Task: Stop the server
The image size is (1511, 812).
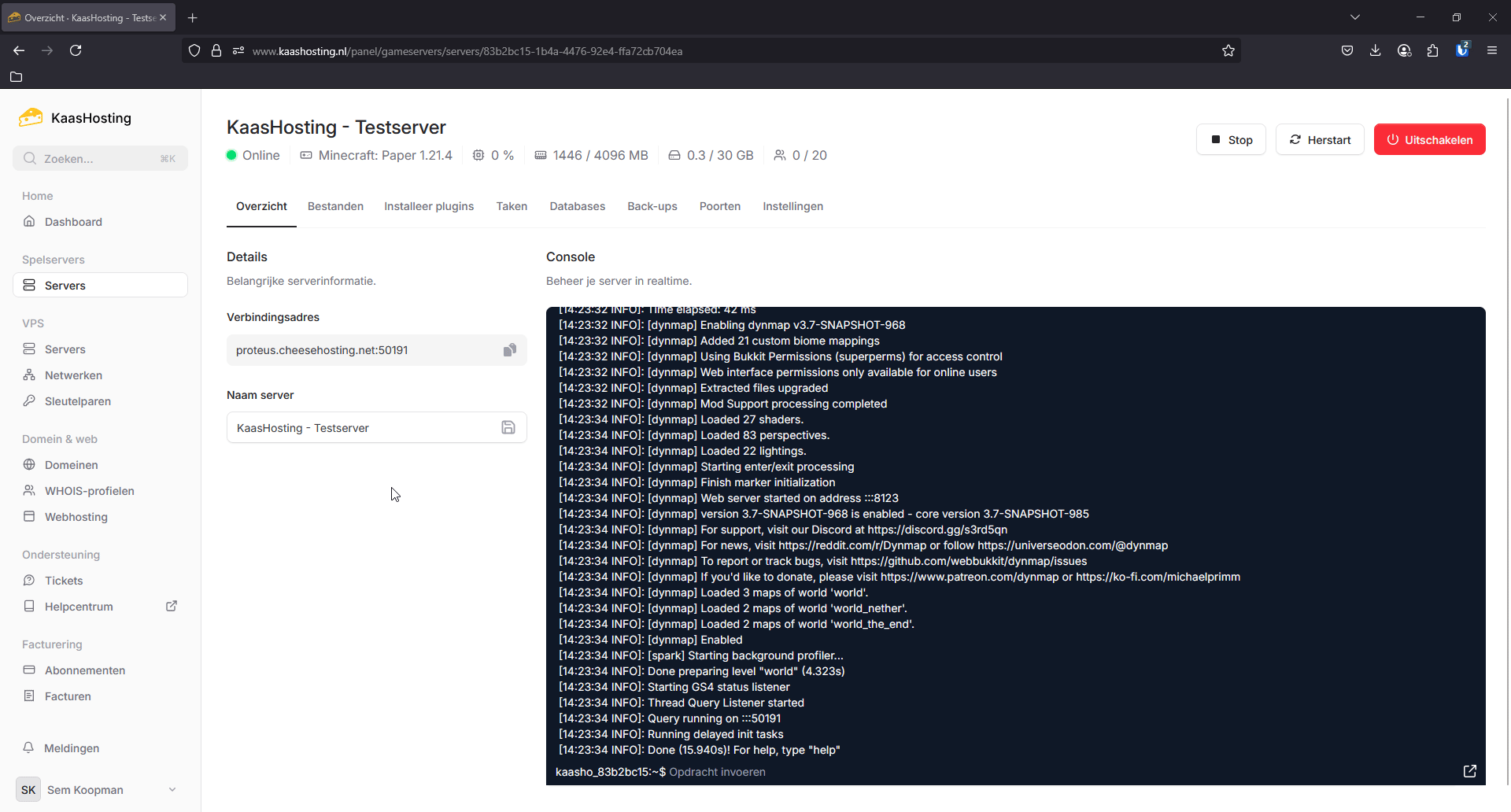Action: point(1231,140)
